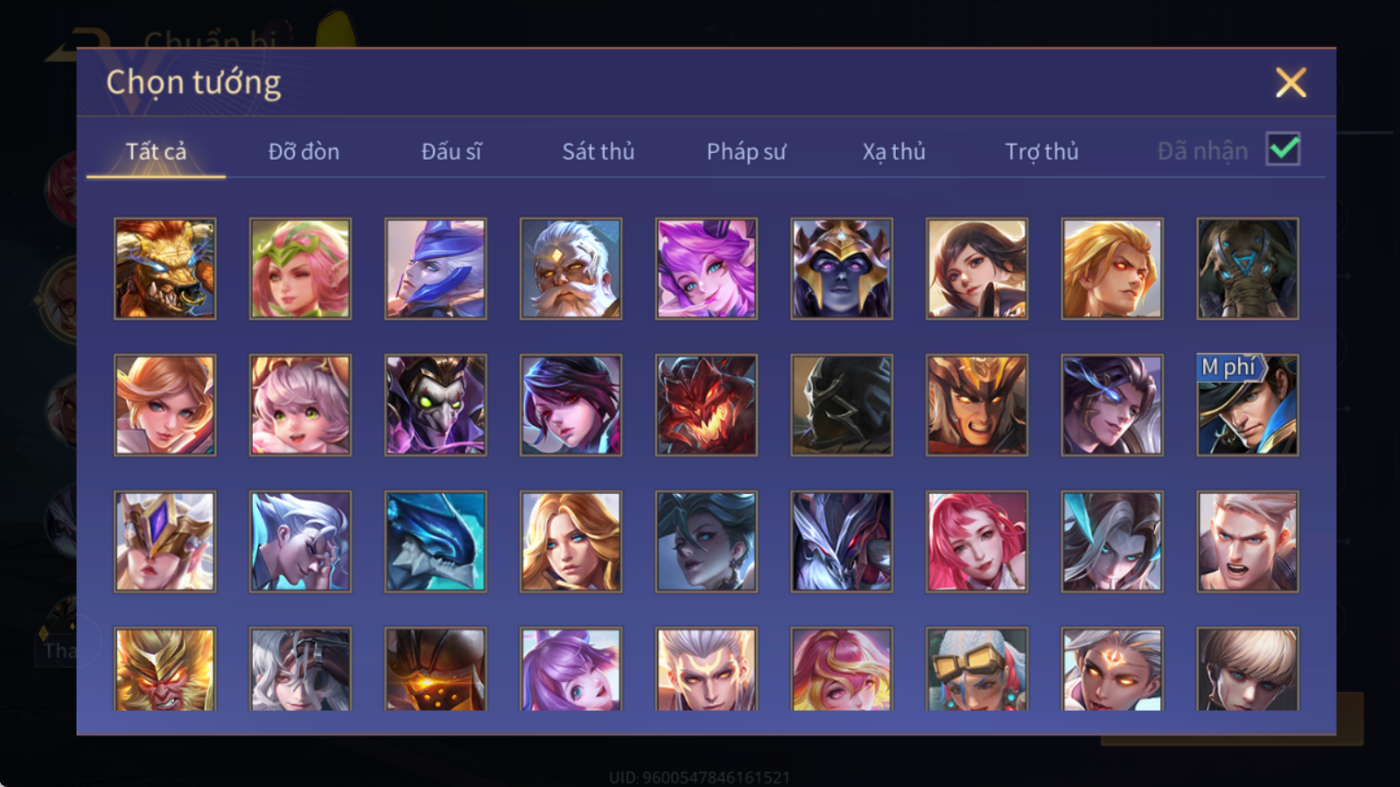
Task: Pick the golden monkey king hero
Action: tap(165, 669)
